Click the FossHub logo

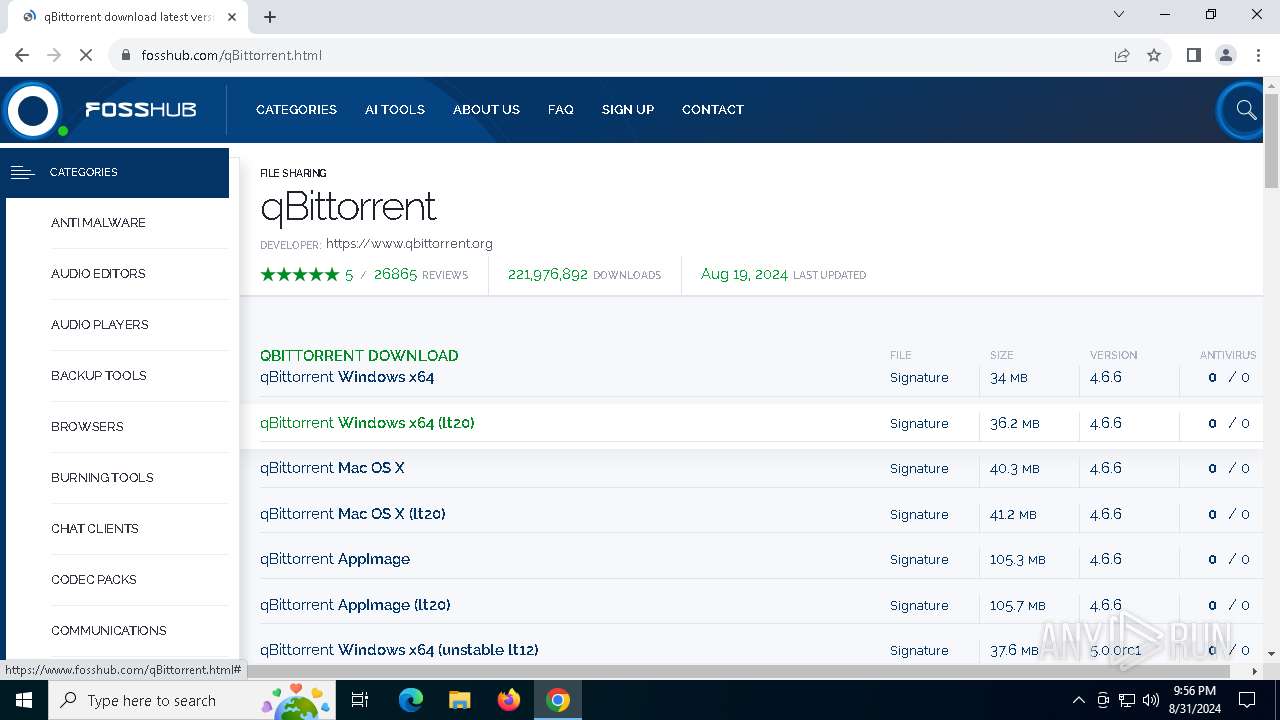pos(100,110)
